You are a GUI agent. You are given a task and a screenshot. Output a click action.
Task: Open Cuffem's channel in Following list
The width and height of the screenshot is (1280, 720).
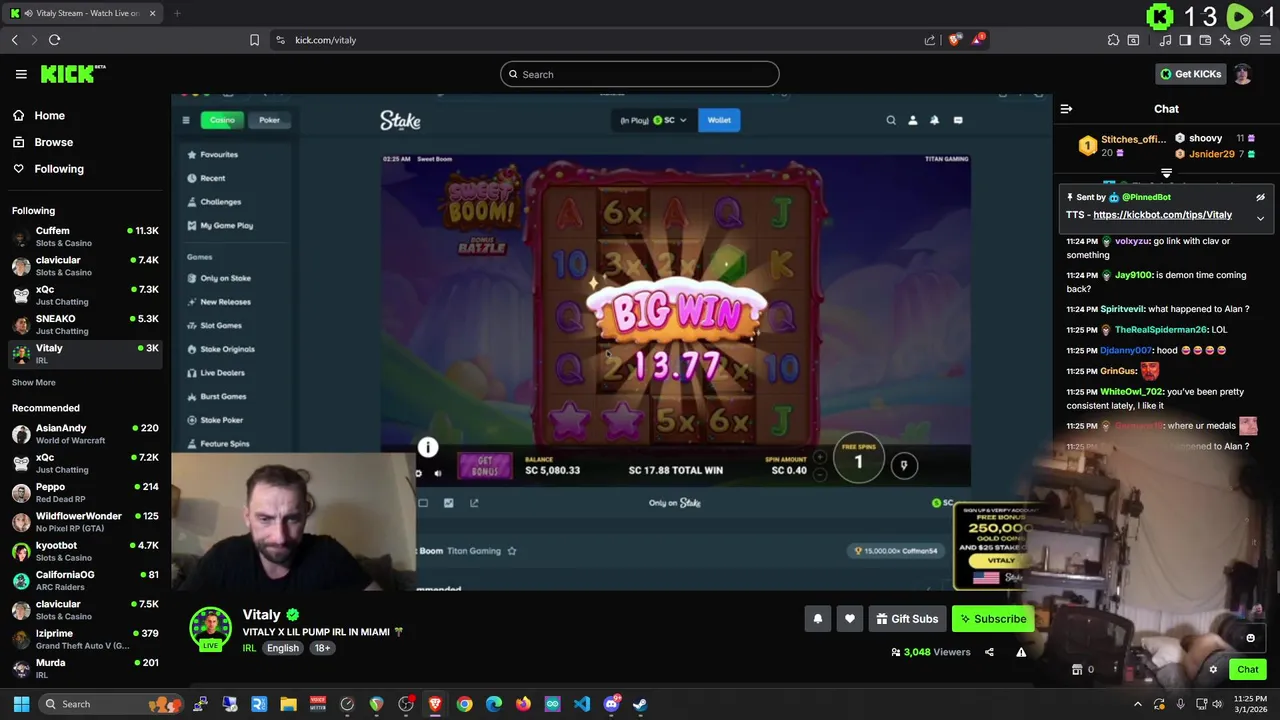tap(85, 237)
